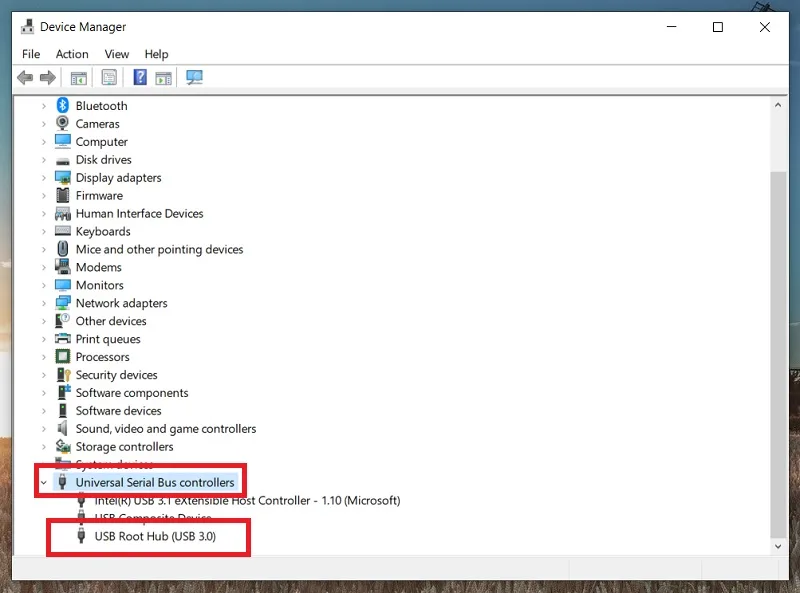Open the Help menu
The width and height of the screenshot is (800, 593).
coord(156,54)
